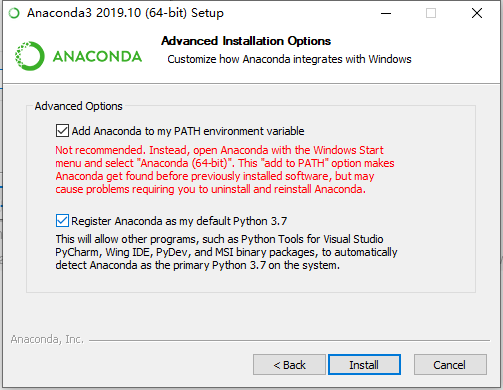Screen dimensions: 503x390
Task: Click the Anaconda icon in the title bar
Action: [x=14, y=13]
